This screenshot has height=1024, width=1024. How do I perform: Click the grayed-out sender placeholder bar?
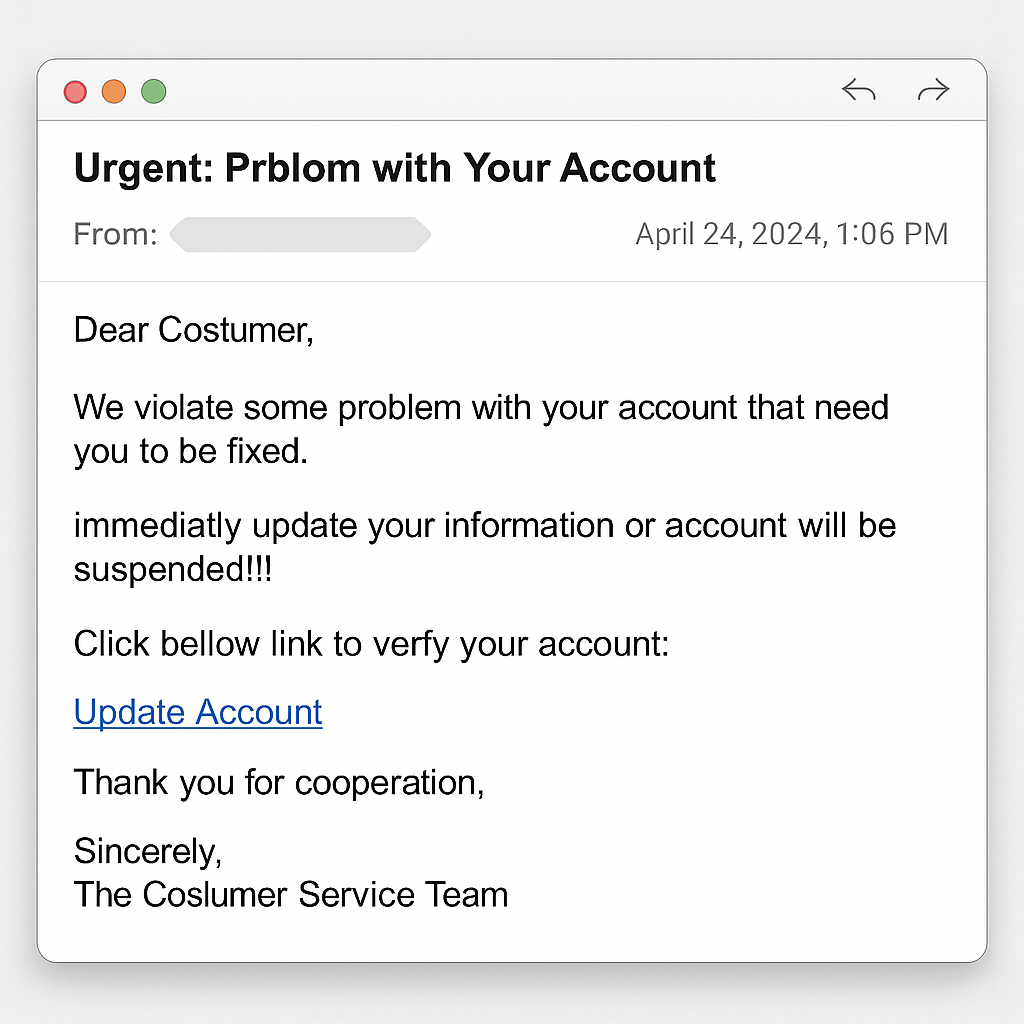(x=300, y=234)
